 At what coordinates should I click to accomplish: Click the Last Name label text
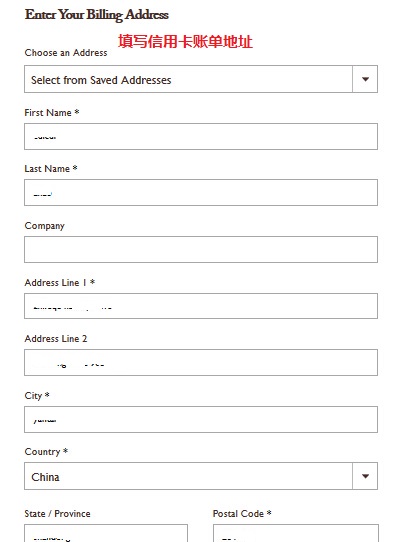click(51, 169)
